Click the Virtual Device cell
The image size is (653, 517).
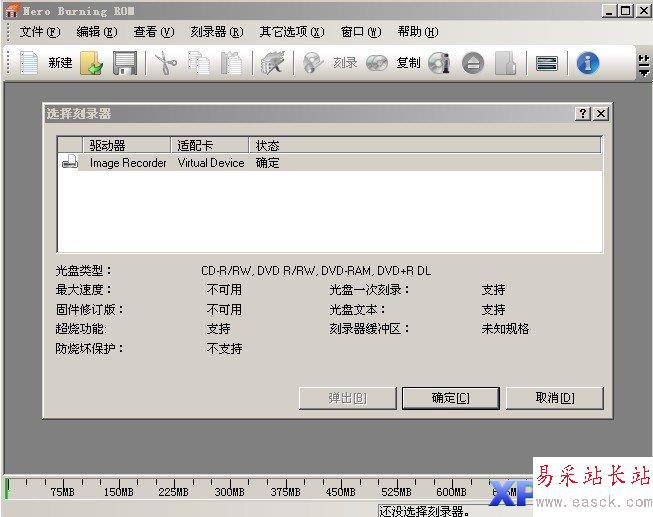211,163
